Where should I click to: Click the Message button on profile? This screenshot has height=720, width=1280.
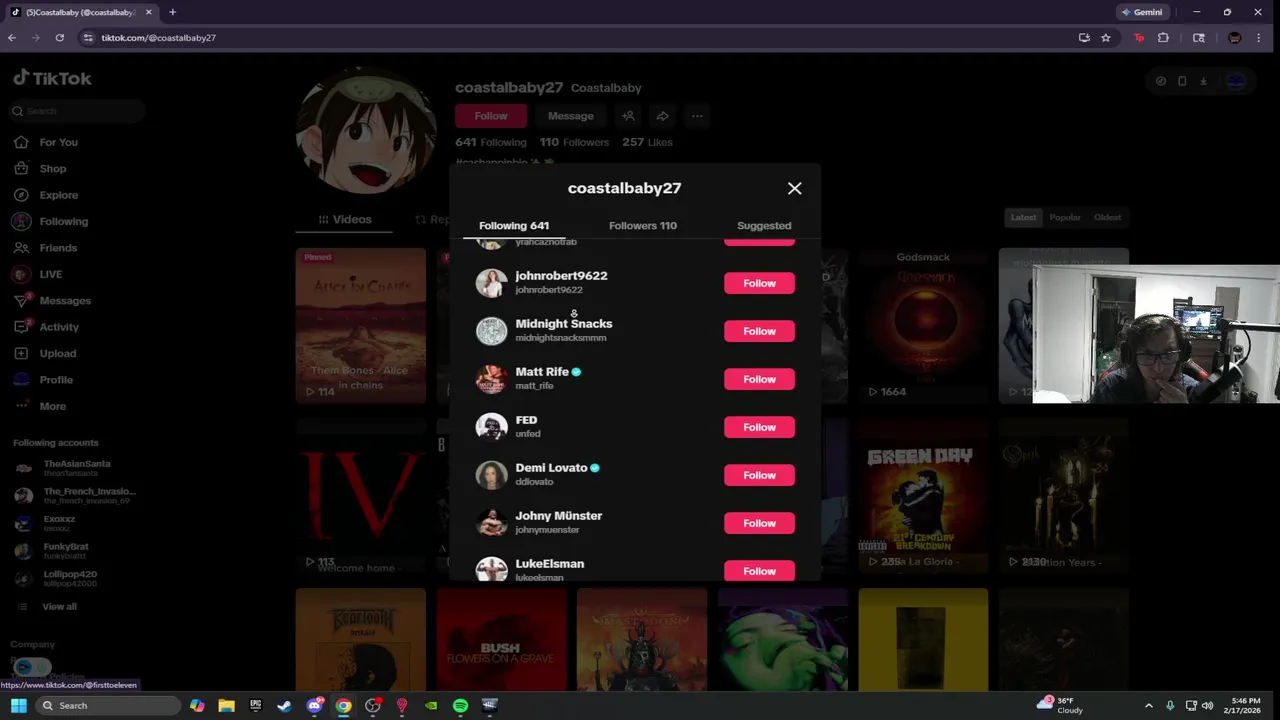[570, 116]
